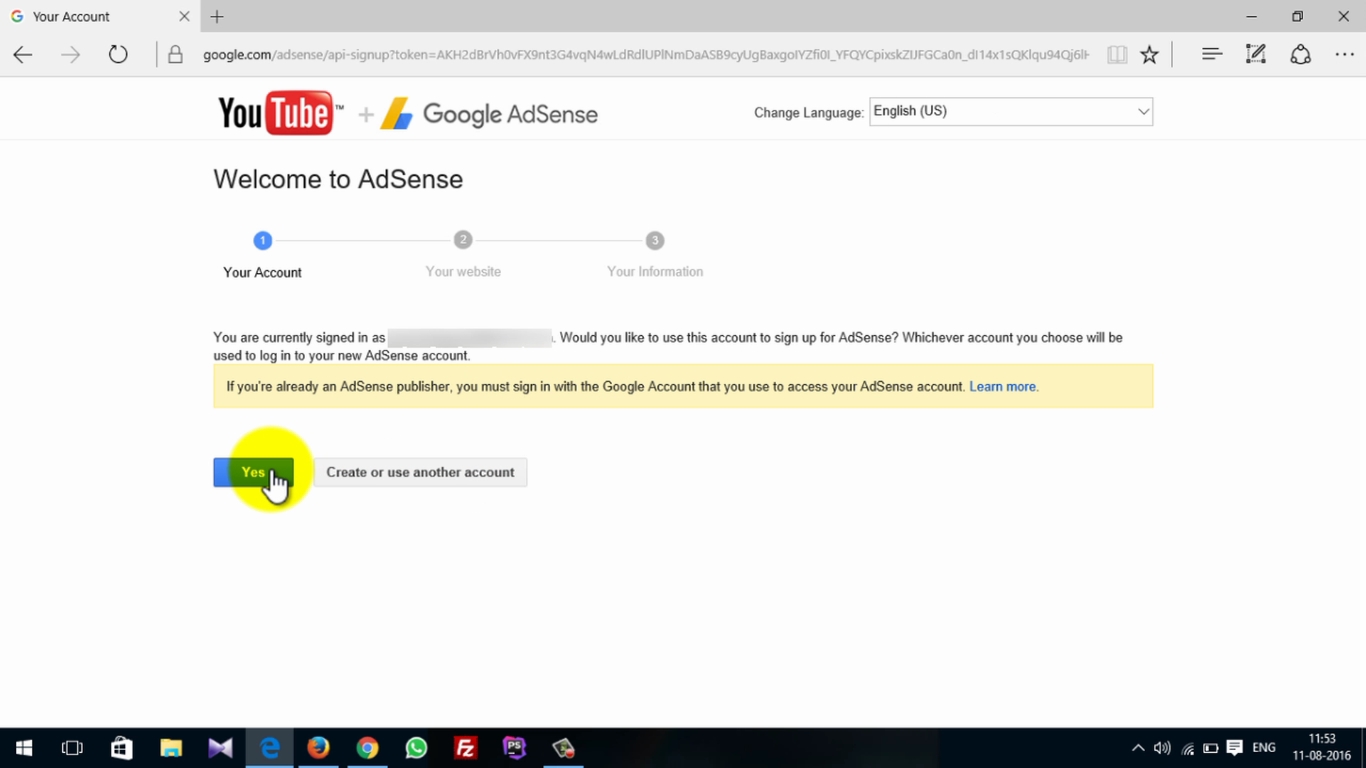Open FileZilla from taskbar
The image size is (1366, 768).
(x=465, y=748)
